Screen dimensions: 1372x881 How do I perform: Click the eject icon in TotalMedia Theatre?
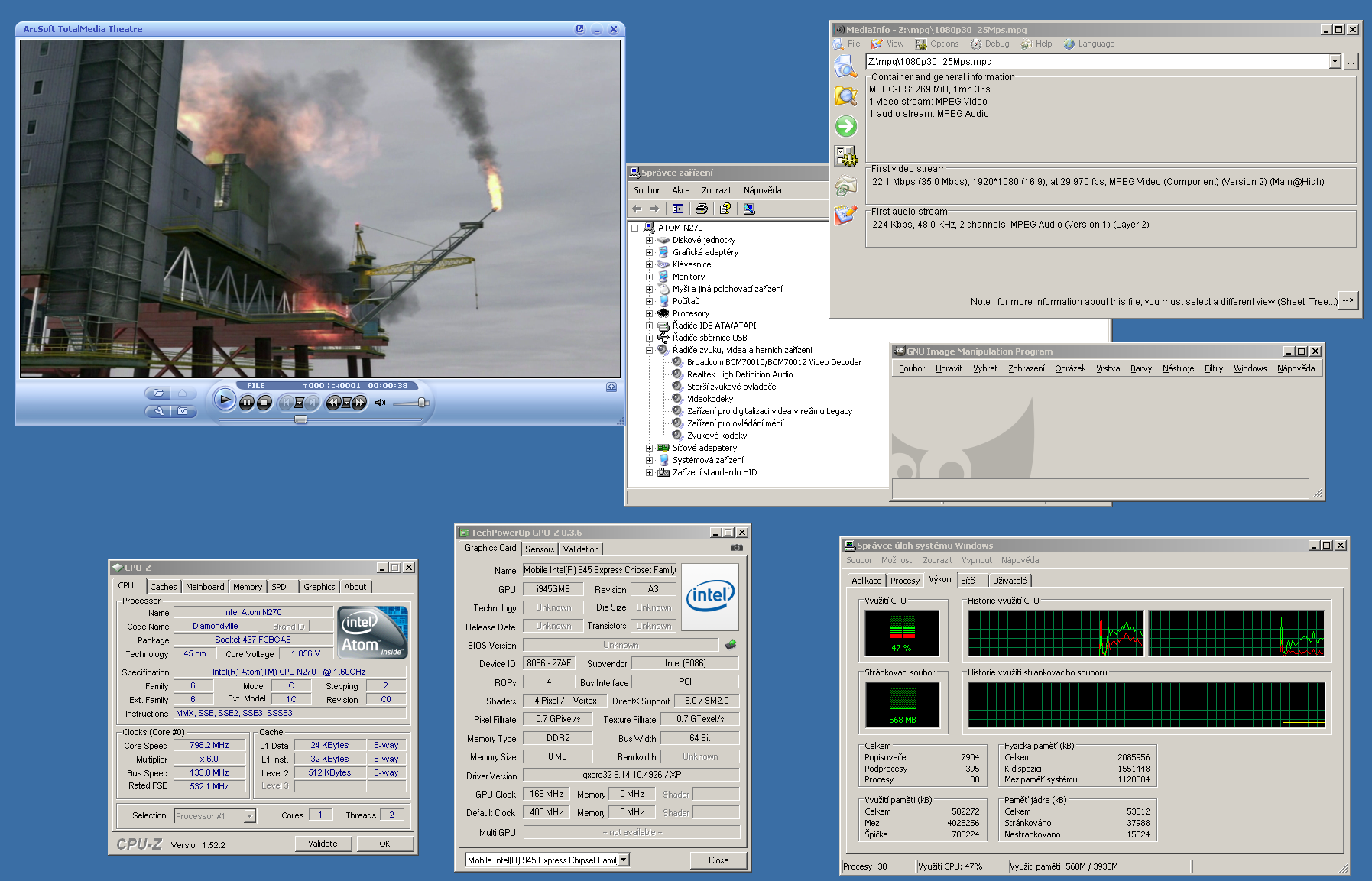tap(183, 393)
